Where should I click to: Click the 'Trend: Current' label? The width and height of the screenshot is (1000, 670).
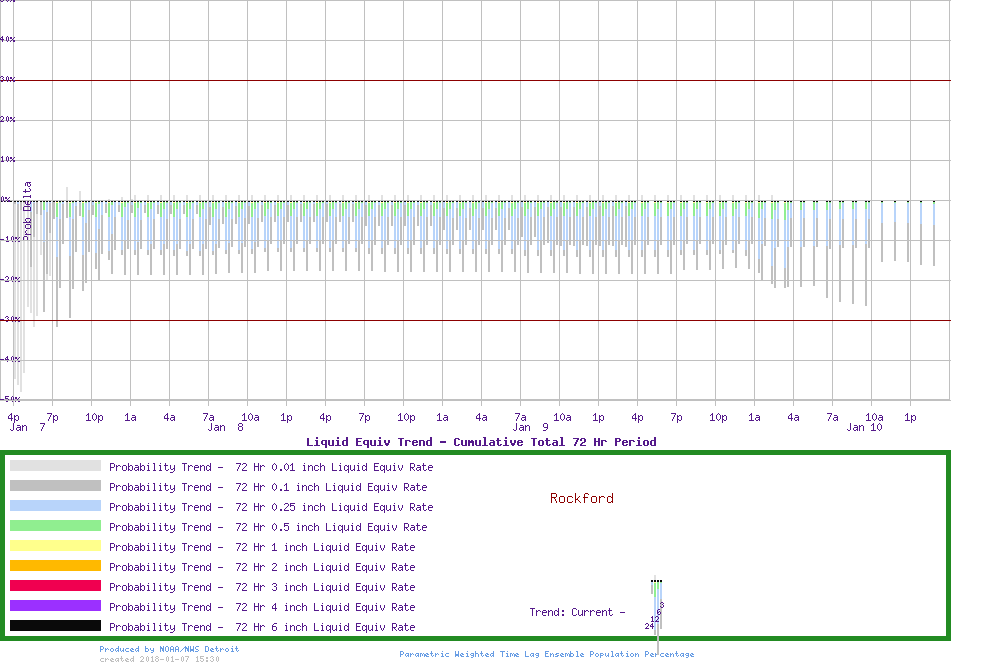(577, 612)
